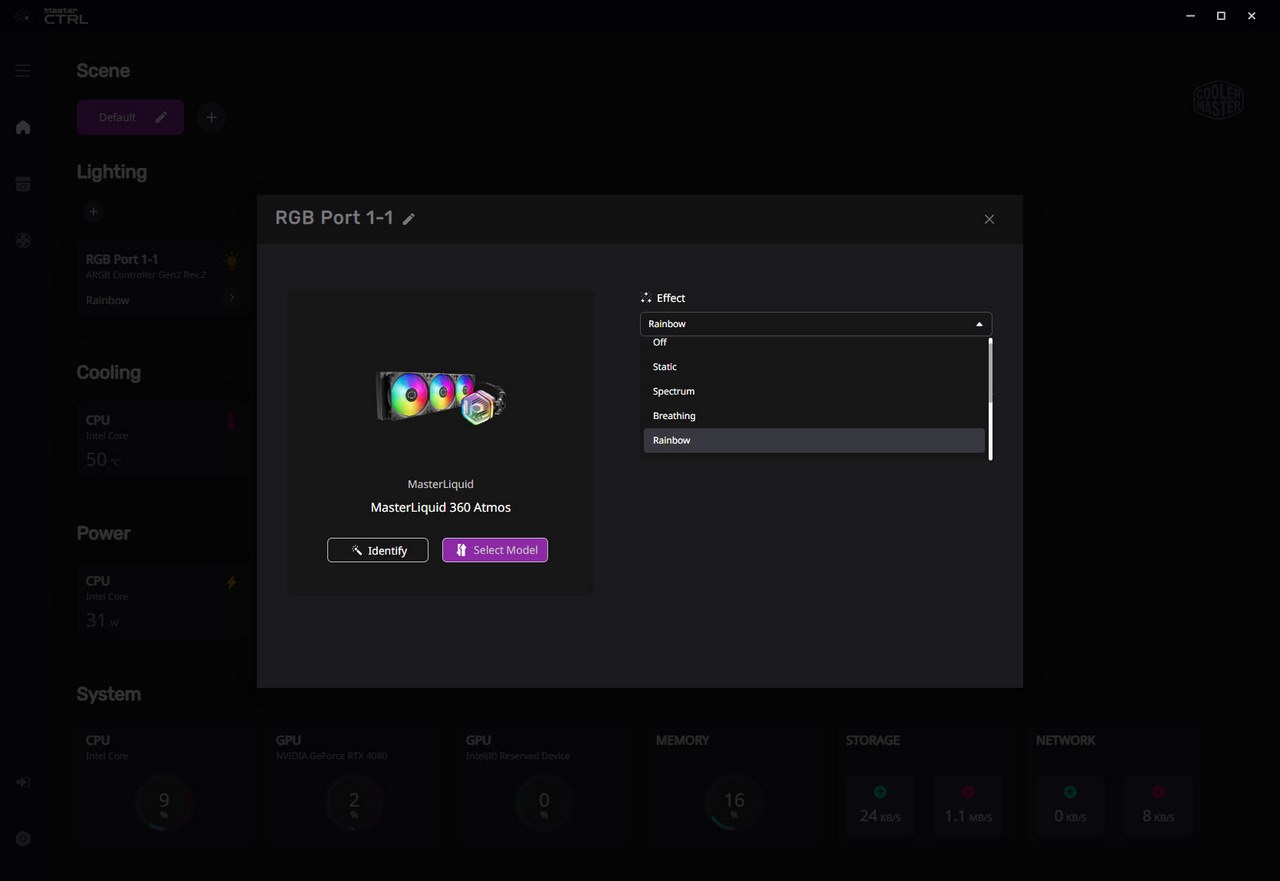Rename RGB Port 1-1 with the pencil icon

(x=408, y=219)
